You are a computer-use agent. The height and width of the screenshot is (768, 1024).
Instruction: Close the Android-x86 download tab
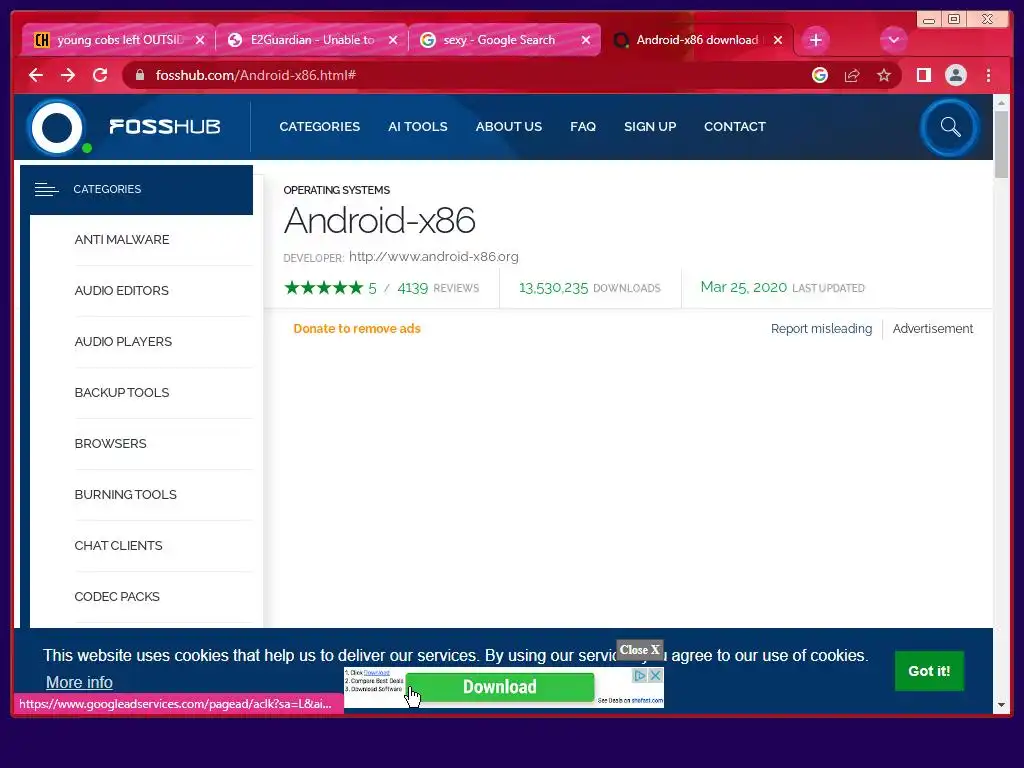[x=778, y=40]
